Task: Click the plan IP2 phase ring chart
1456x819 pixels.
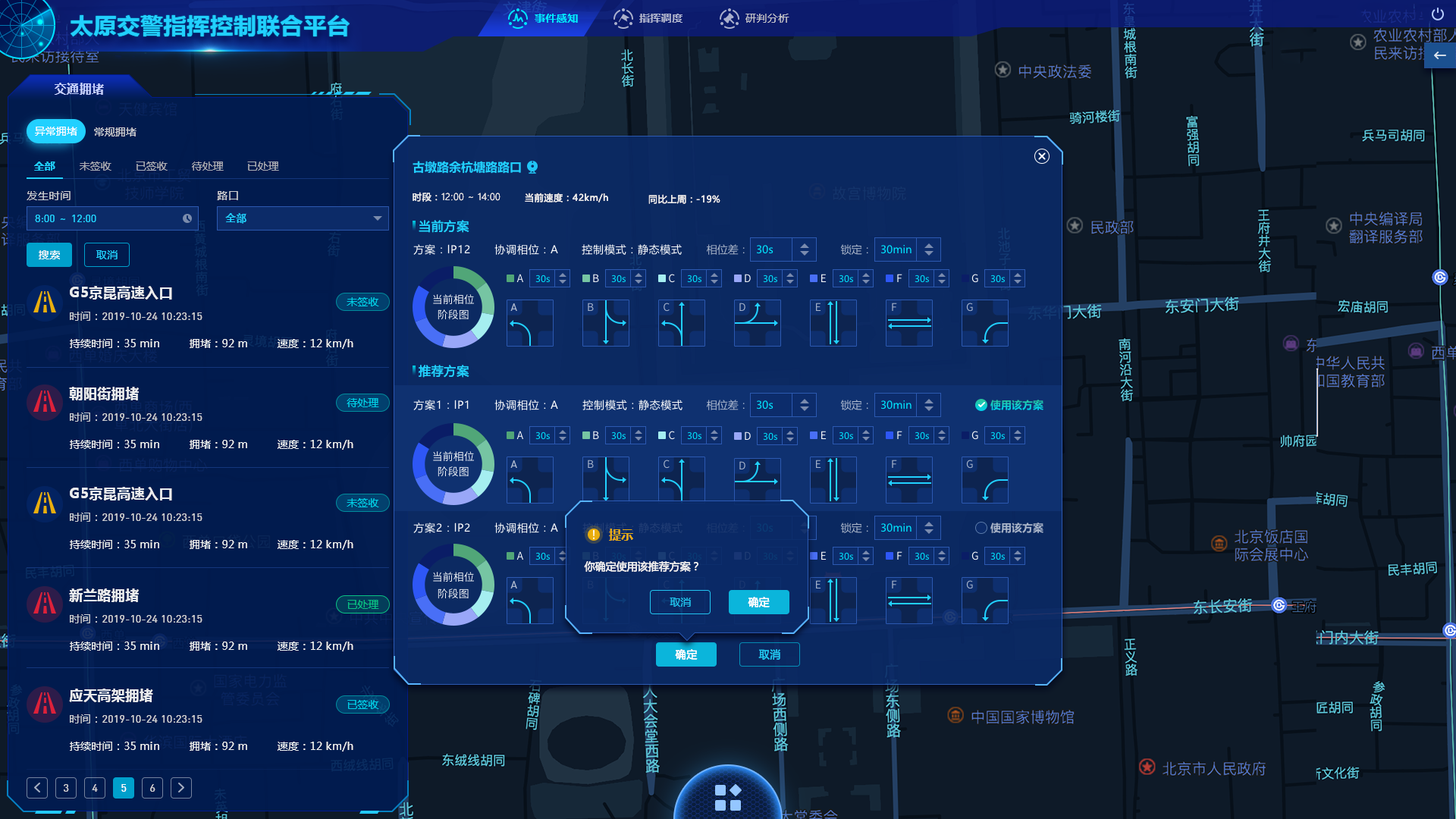Action: coord(453,585)
